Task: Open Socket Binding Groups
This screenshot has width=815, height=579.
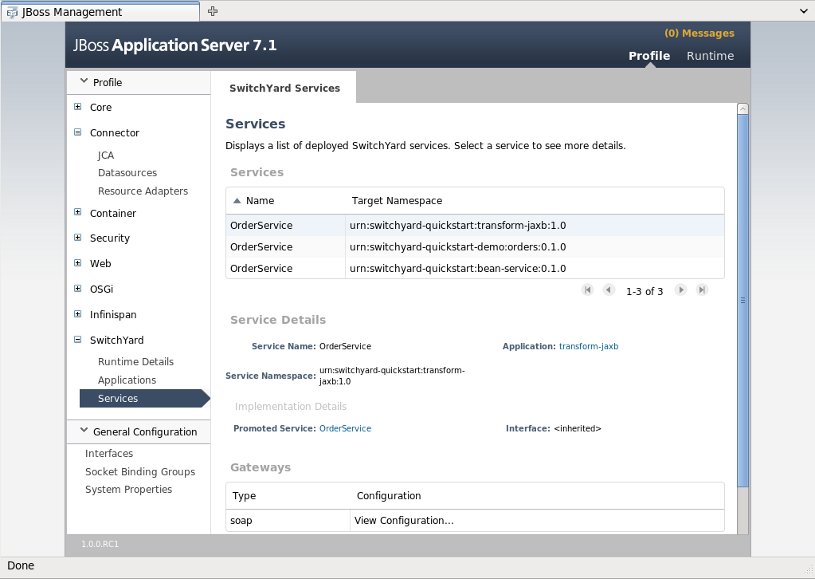Action: (x=140, y=471)
